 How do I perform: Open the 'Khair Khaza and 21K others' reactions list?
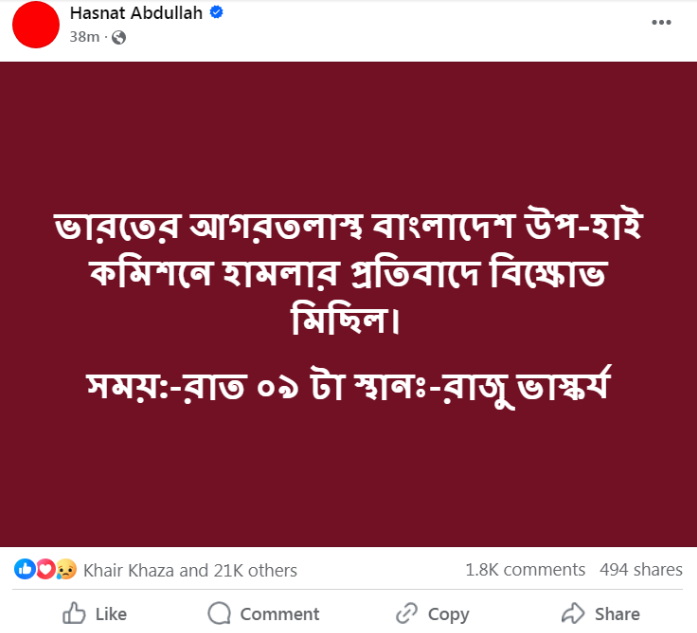190,570
